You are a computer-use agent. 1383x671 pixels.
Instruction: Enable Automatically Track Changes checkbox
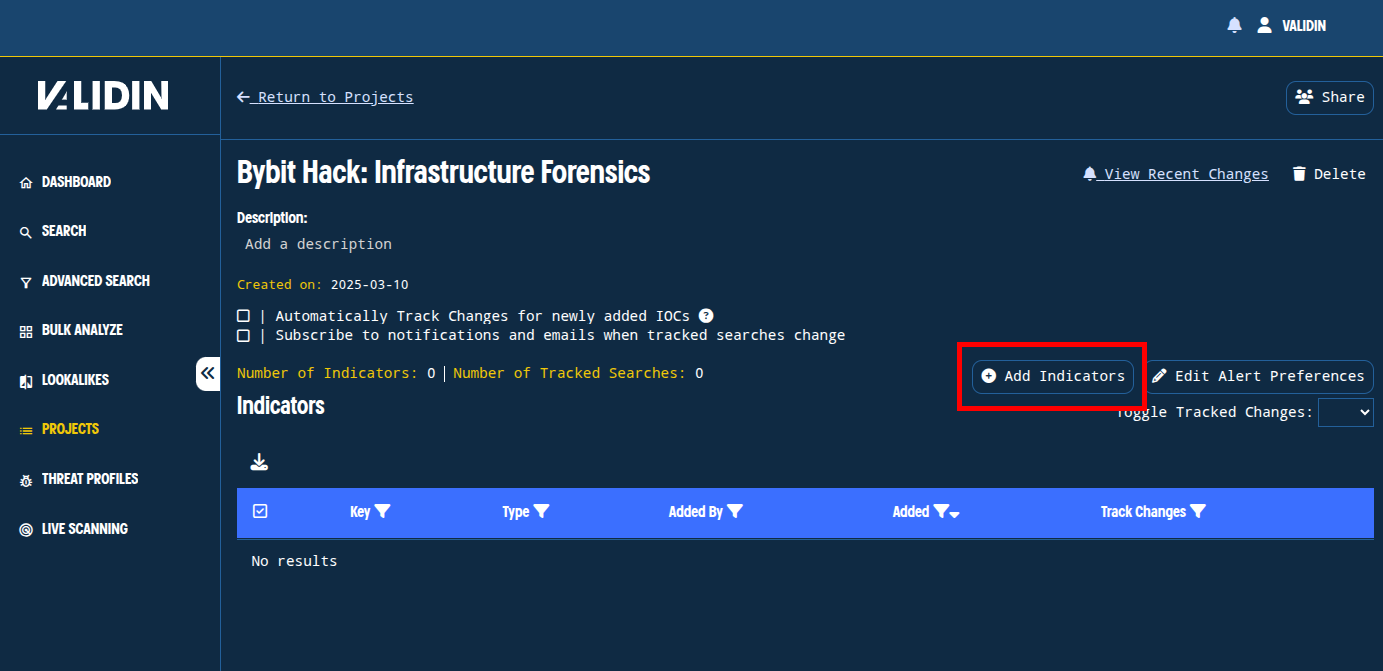coord(243,316)
